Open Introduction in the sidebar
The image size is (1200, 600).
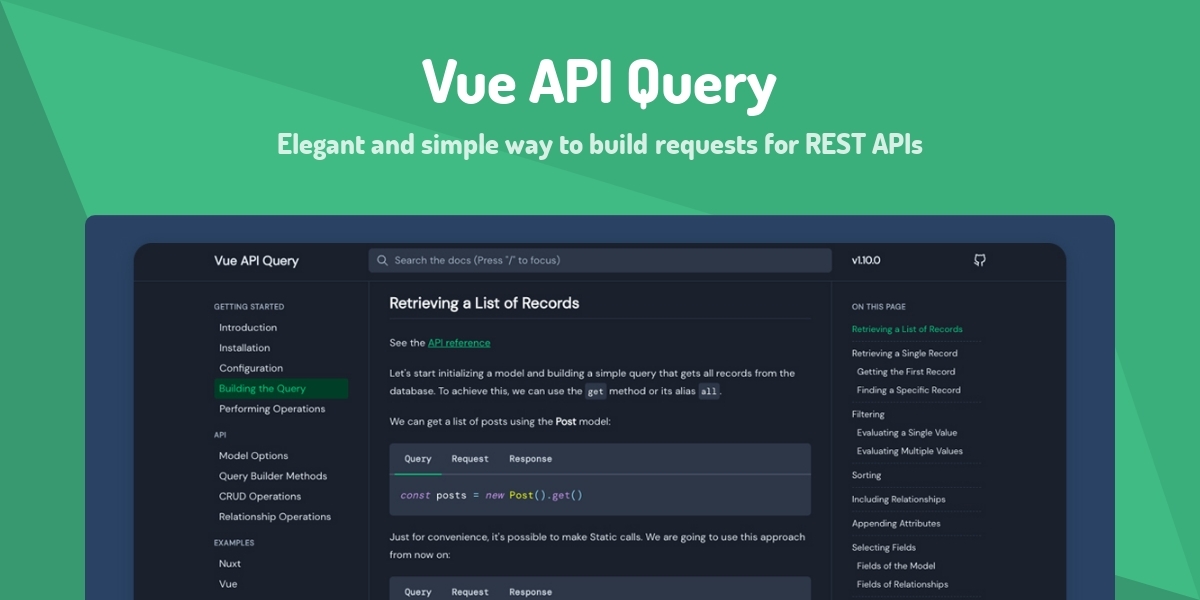(x=248, y=328)
